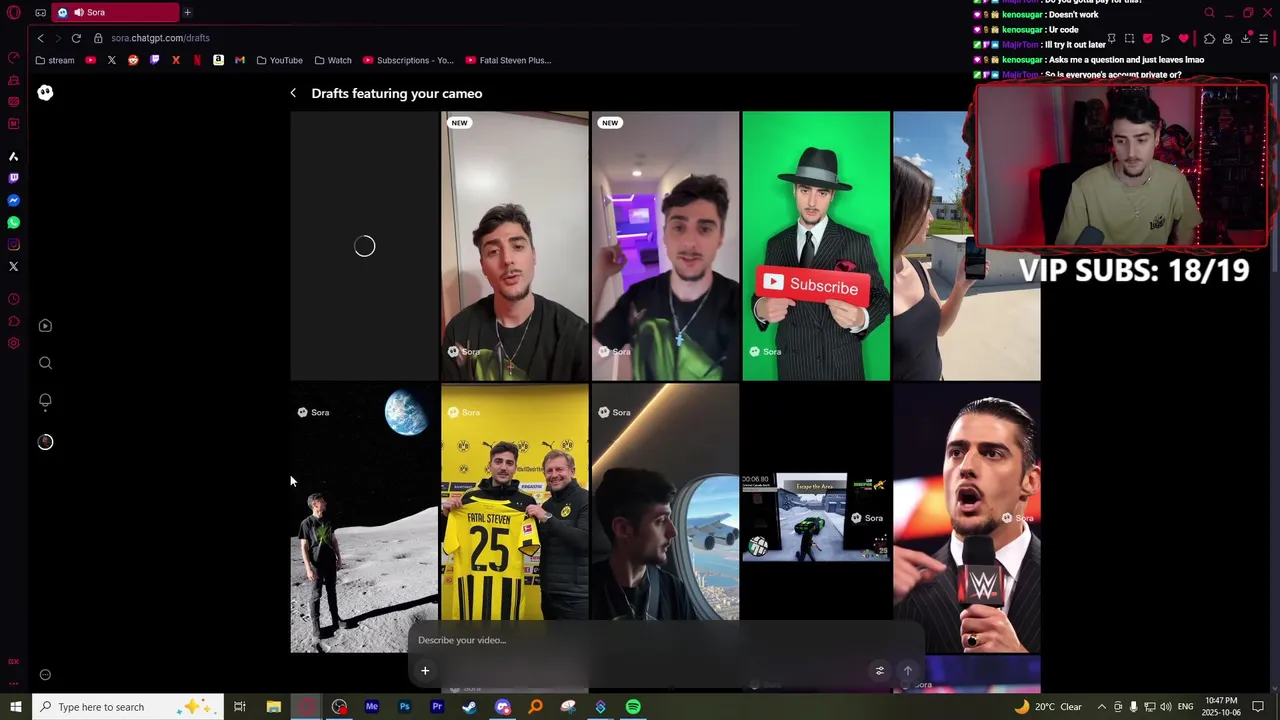Open File Explorer from taskbar
Image resolution: width=1280 pixels, height=720 pixels.
[273, 707]
